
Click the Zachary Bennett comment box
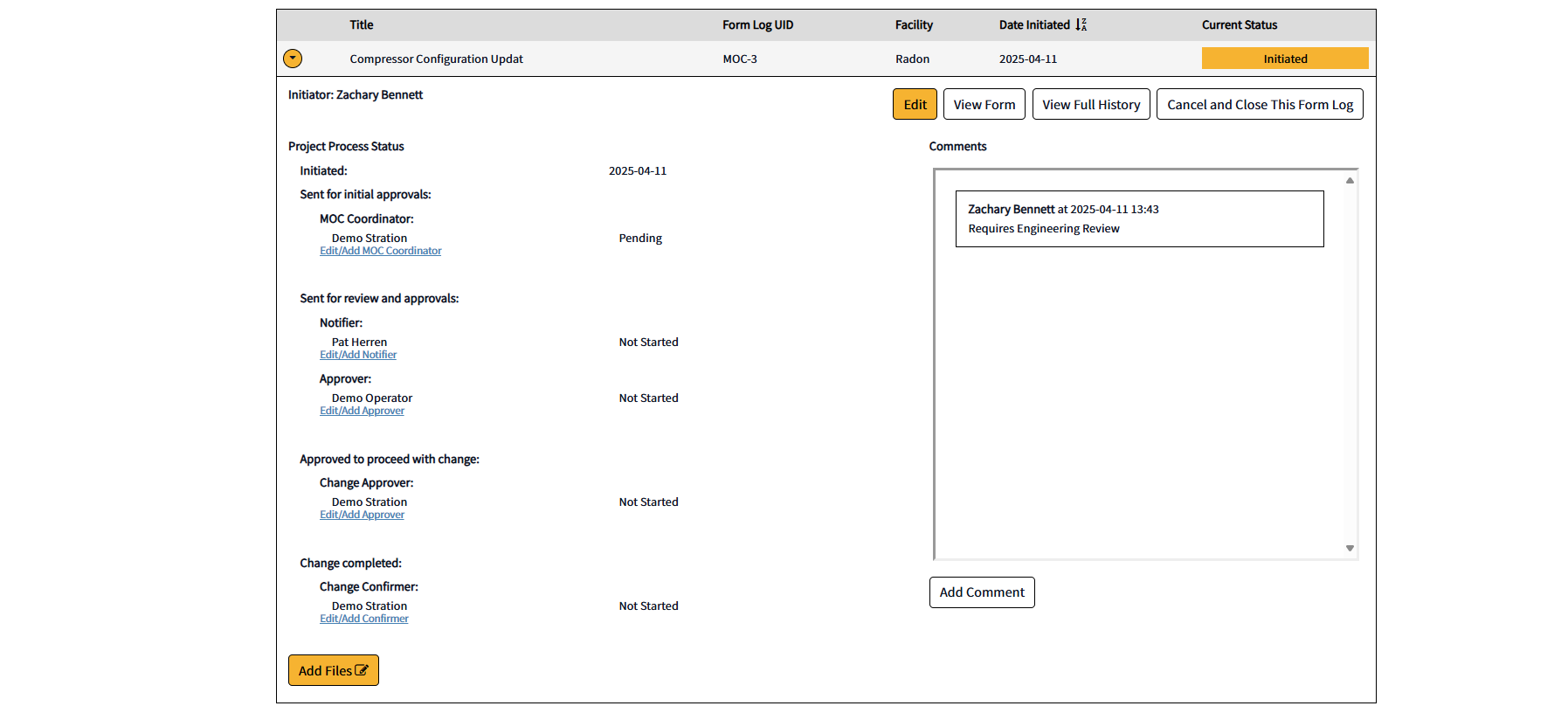coord(1139,218)
